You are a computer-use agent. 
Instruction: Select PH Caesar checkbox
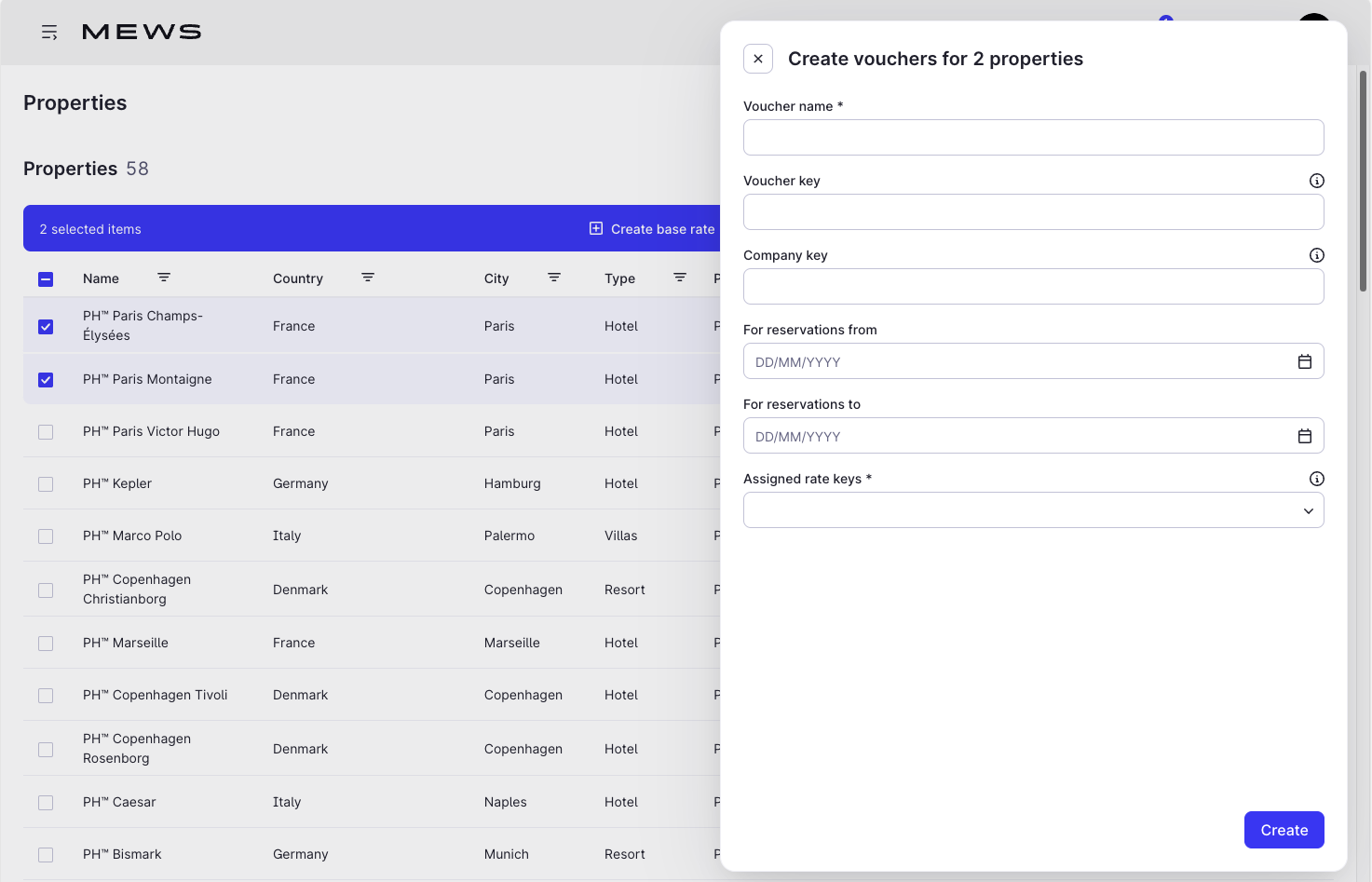click(46, 803)
